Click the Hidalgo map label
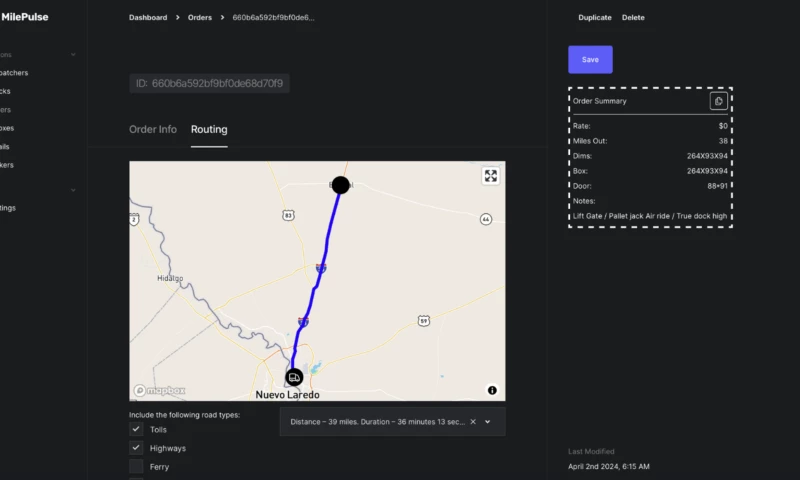 click(170, 278)
